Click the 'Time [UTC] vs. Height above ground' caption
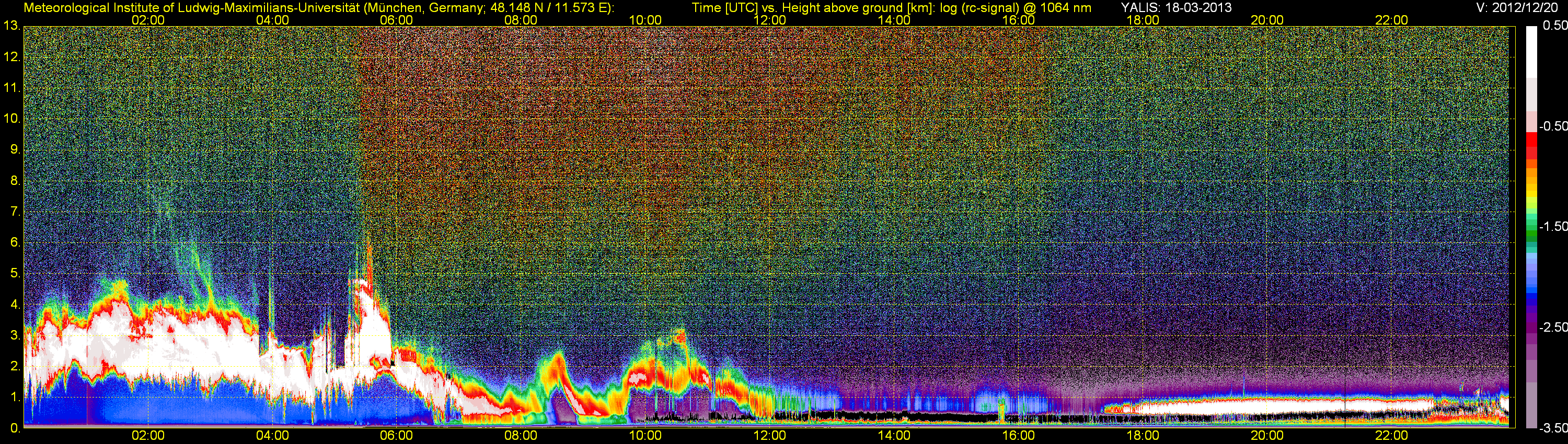 (x=814, y=7)
